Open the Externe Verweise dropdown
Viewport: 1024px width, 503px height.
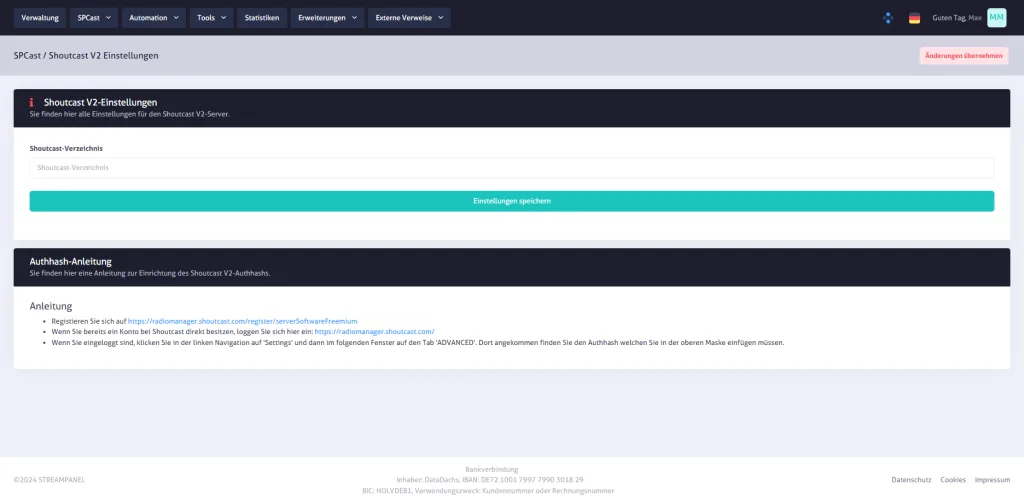tap(409, 18)
